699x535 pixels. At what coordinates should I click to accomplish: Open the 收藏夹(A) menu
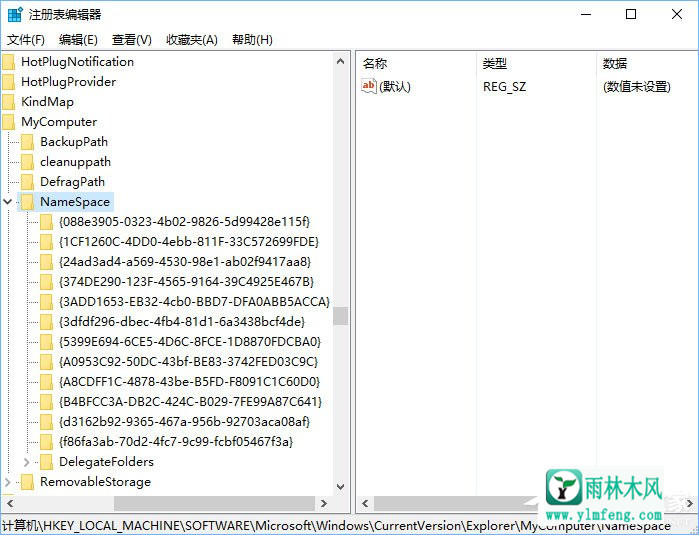191,40
